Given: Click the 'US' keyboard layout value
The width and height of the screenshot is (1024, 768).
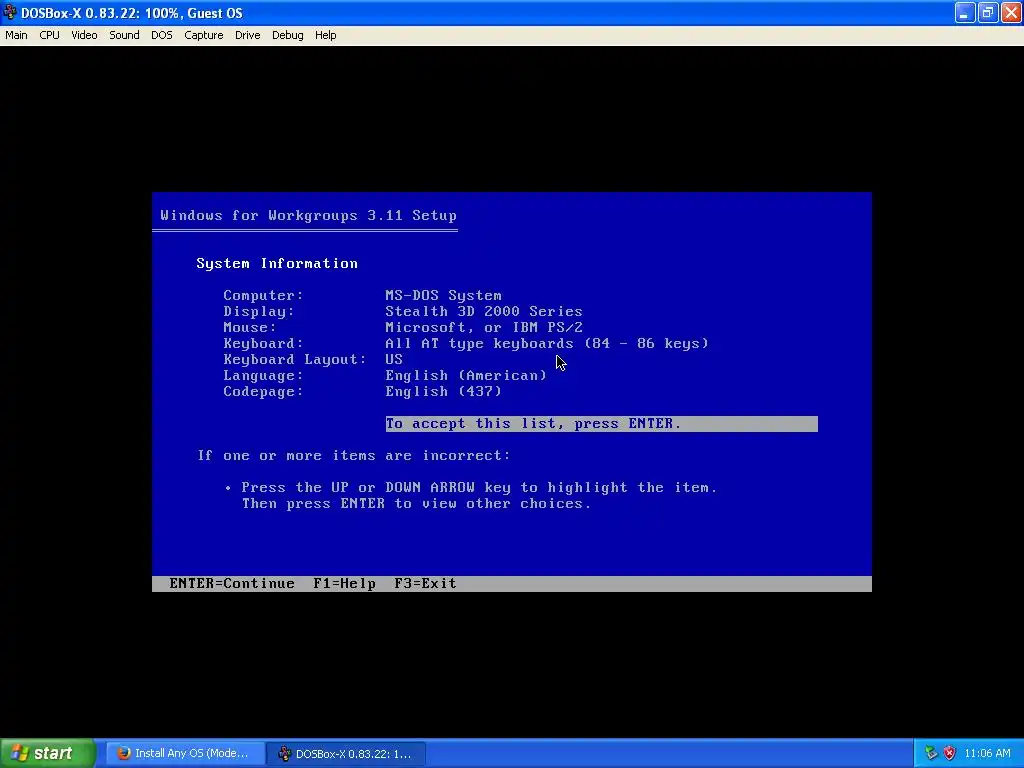Looking at the screenshot, I should (x=394, y=359).
